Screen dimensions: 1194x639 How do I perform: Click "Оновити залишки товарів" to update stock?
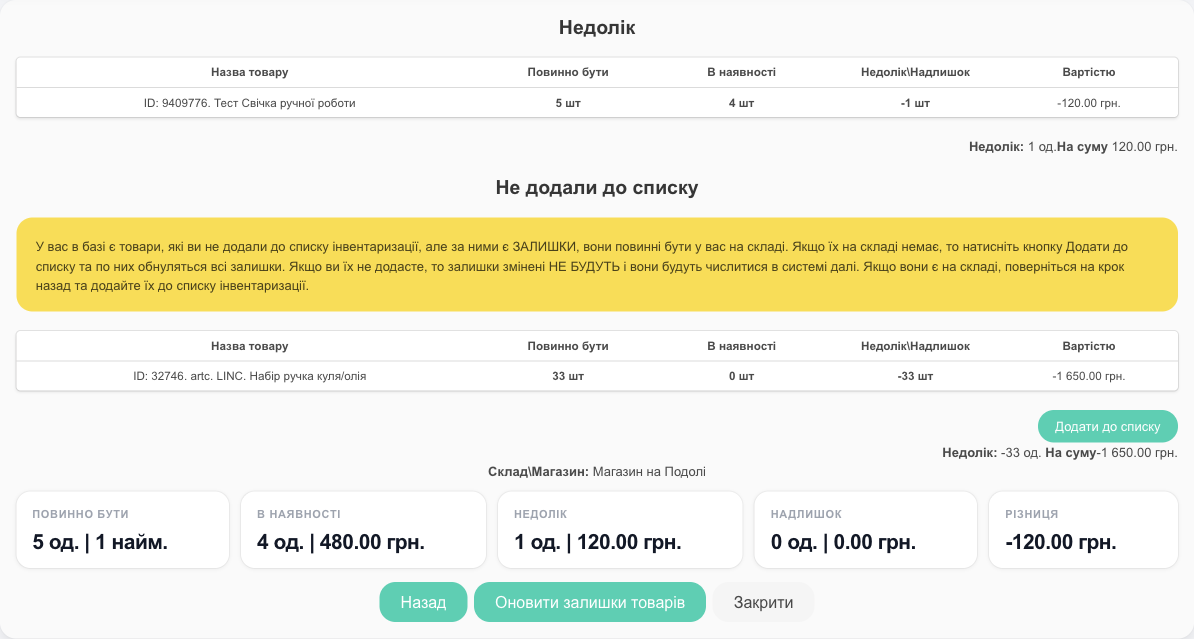590,602
